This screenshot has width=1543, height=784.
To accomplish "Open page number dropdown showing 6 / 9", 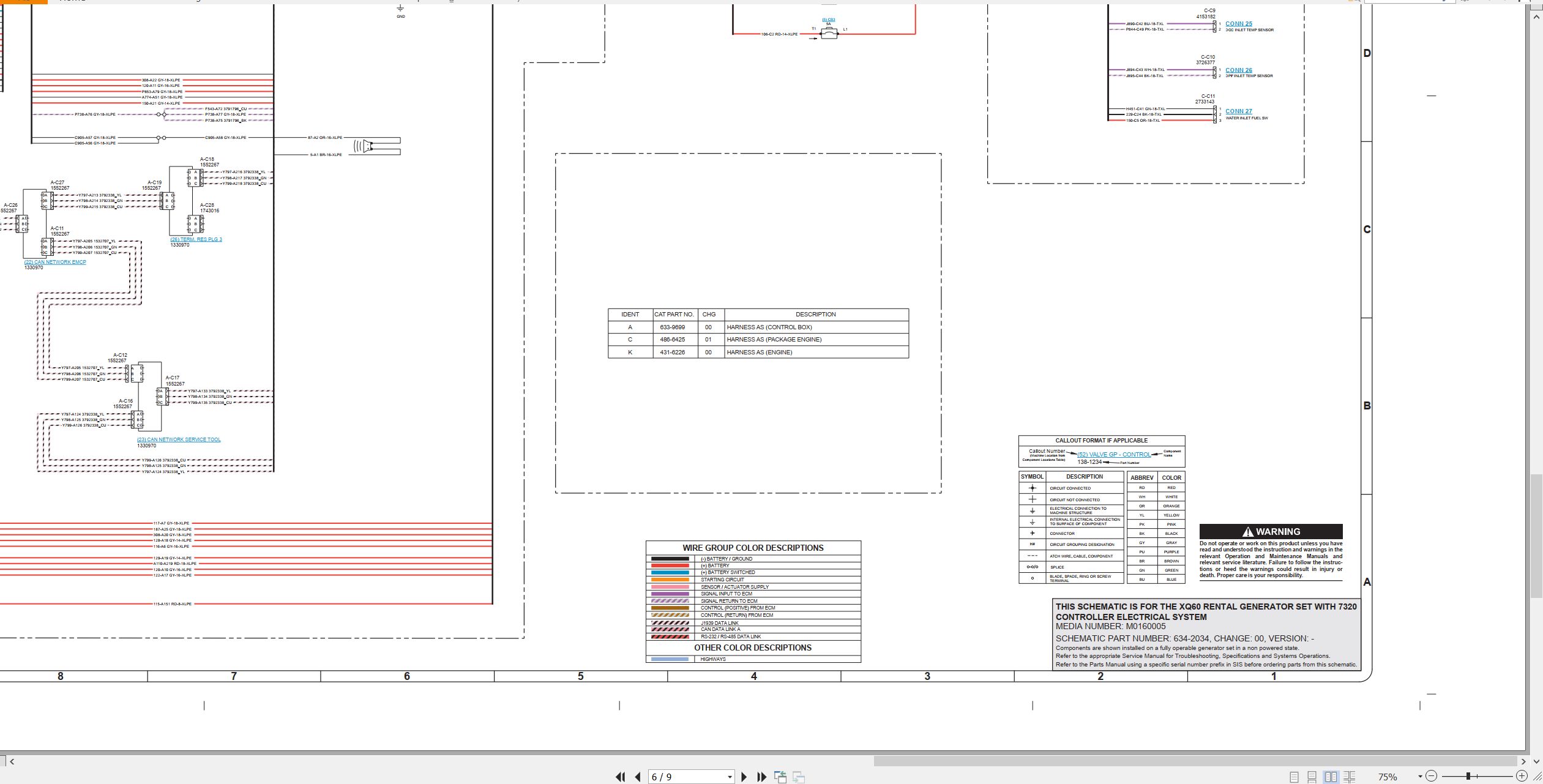I will (730, 777).
